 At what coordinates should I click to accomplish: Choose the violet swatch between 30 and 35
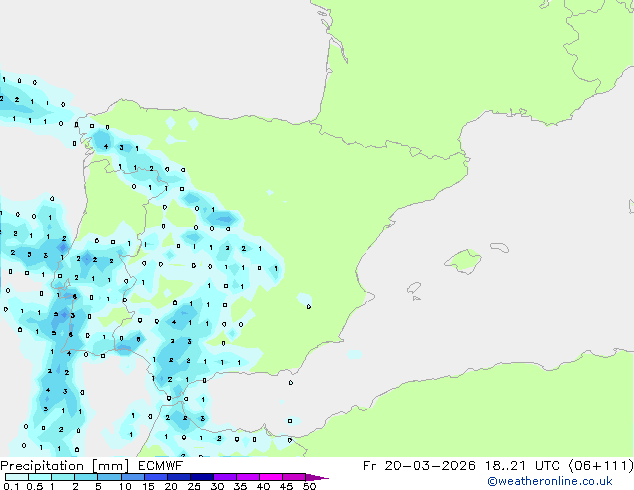point(224,477)
